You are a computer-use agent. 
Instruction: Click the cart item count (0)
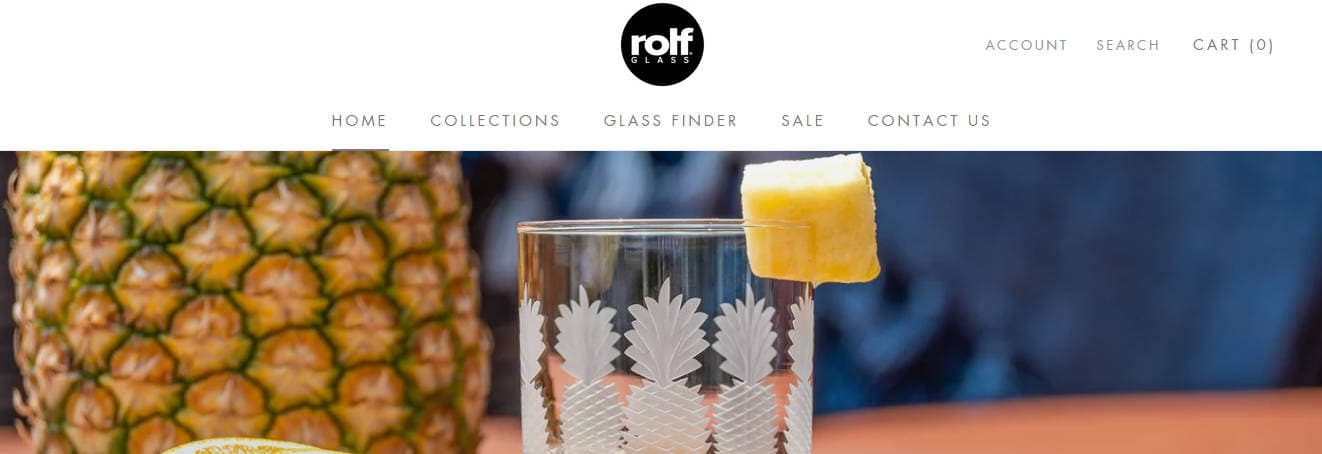[1262, 45]
